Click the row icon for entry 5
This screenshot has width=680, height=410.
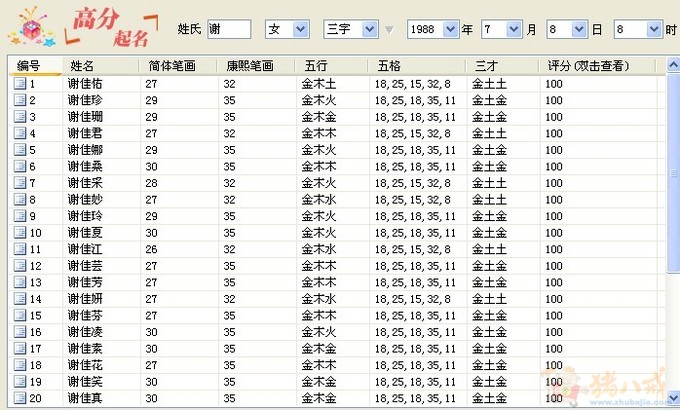(20, 150)
